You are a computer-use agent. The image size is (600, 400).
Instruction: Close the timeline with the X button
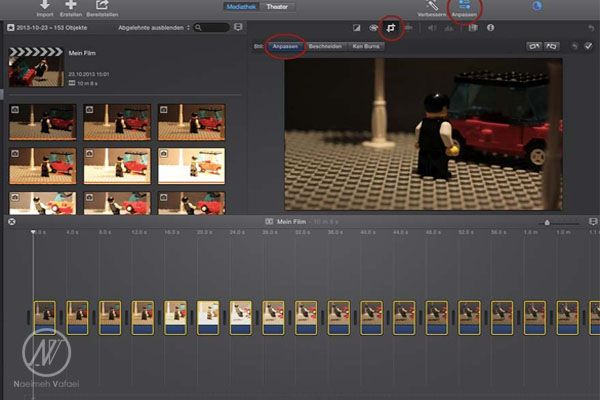(11, 221)
